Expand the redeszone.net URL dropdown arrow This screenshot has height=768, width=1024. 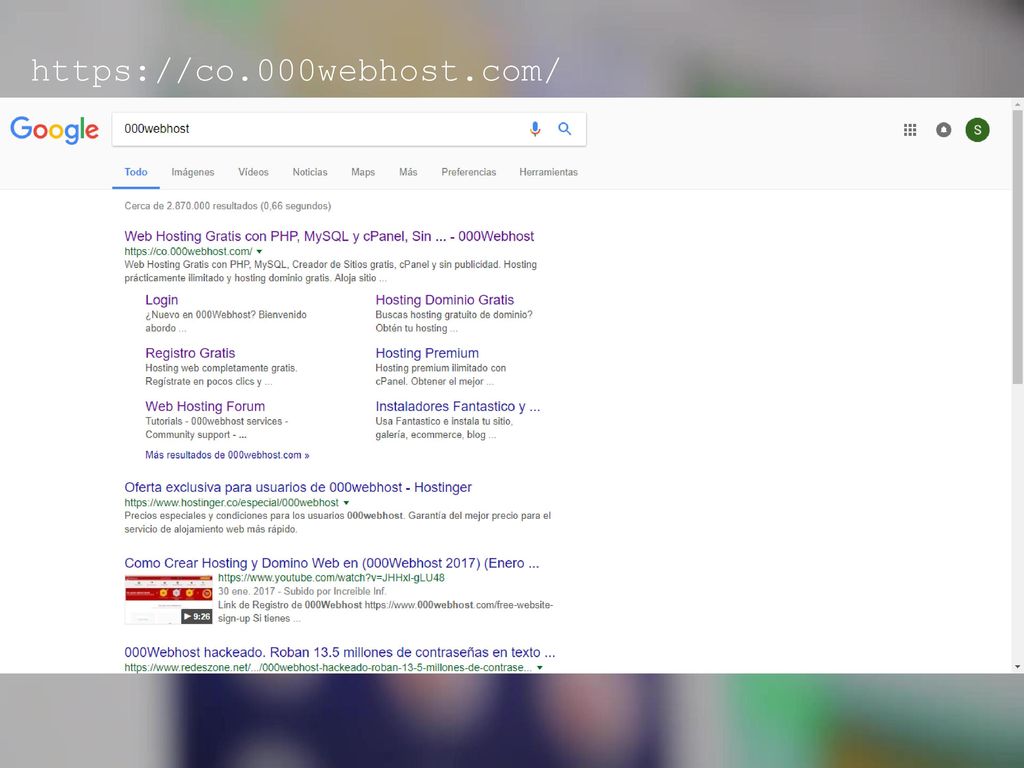click(539, 667)
